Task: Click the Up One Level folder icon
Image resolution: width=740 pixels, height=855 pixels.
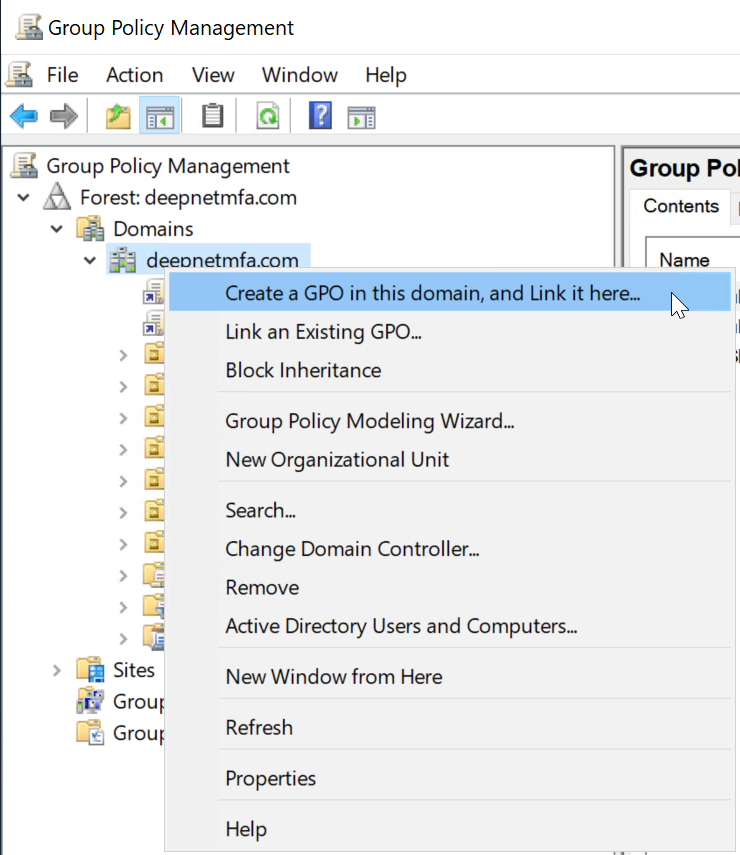Action: 118,117
